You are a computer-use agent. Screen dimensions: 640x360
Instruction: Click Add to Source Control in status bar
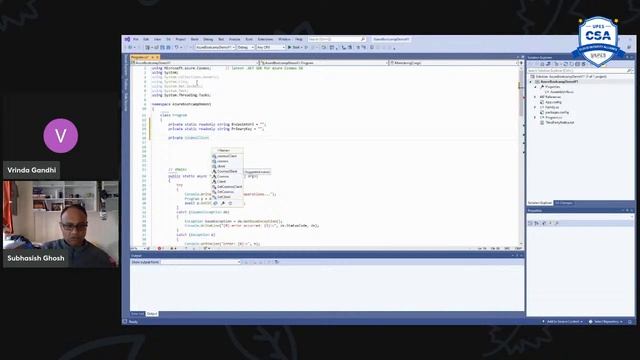(x=562, y=322)
